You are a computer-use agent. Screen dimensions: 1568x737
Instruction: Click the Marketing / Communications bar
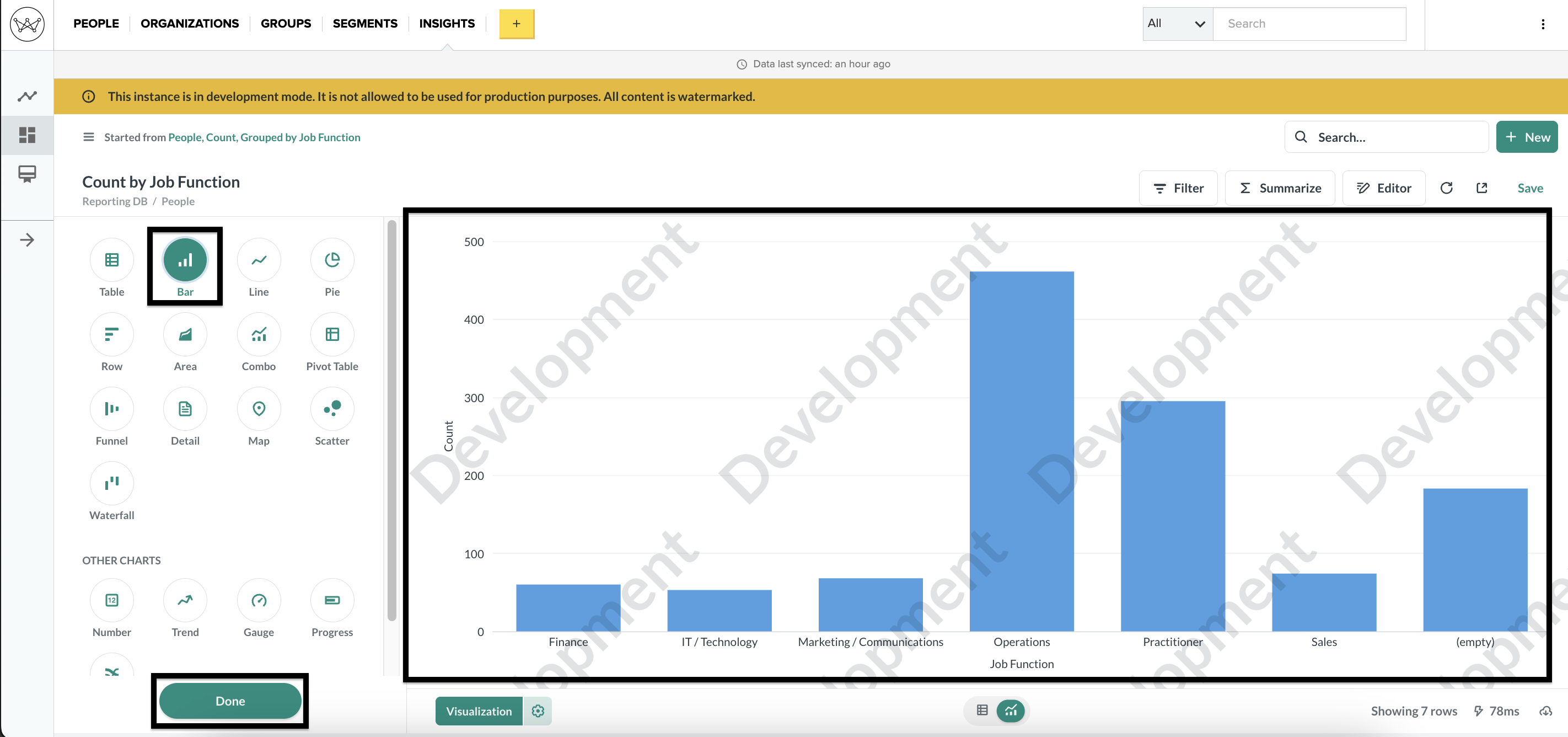(x=871, y=605)
